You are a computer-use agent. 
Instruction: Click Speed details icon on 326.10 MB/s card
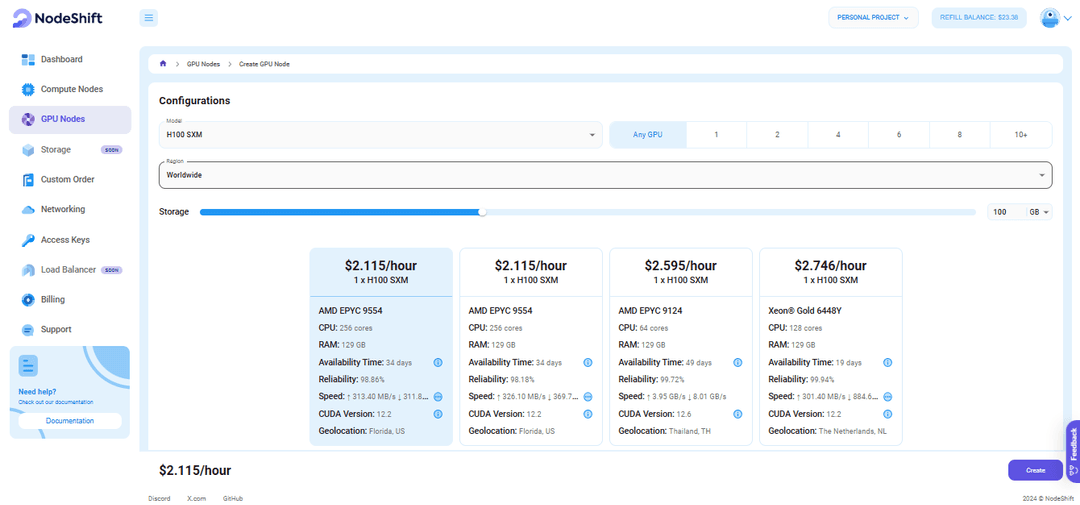pyautogui.click(x=588, y=397)
